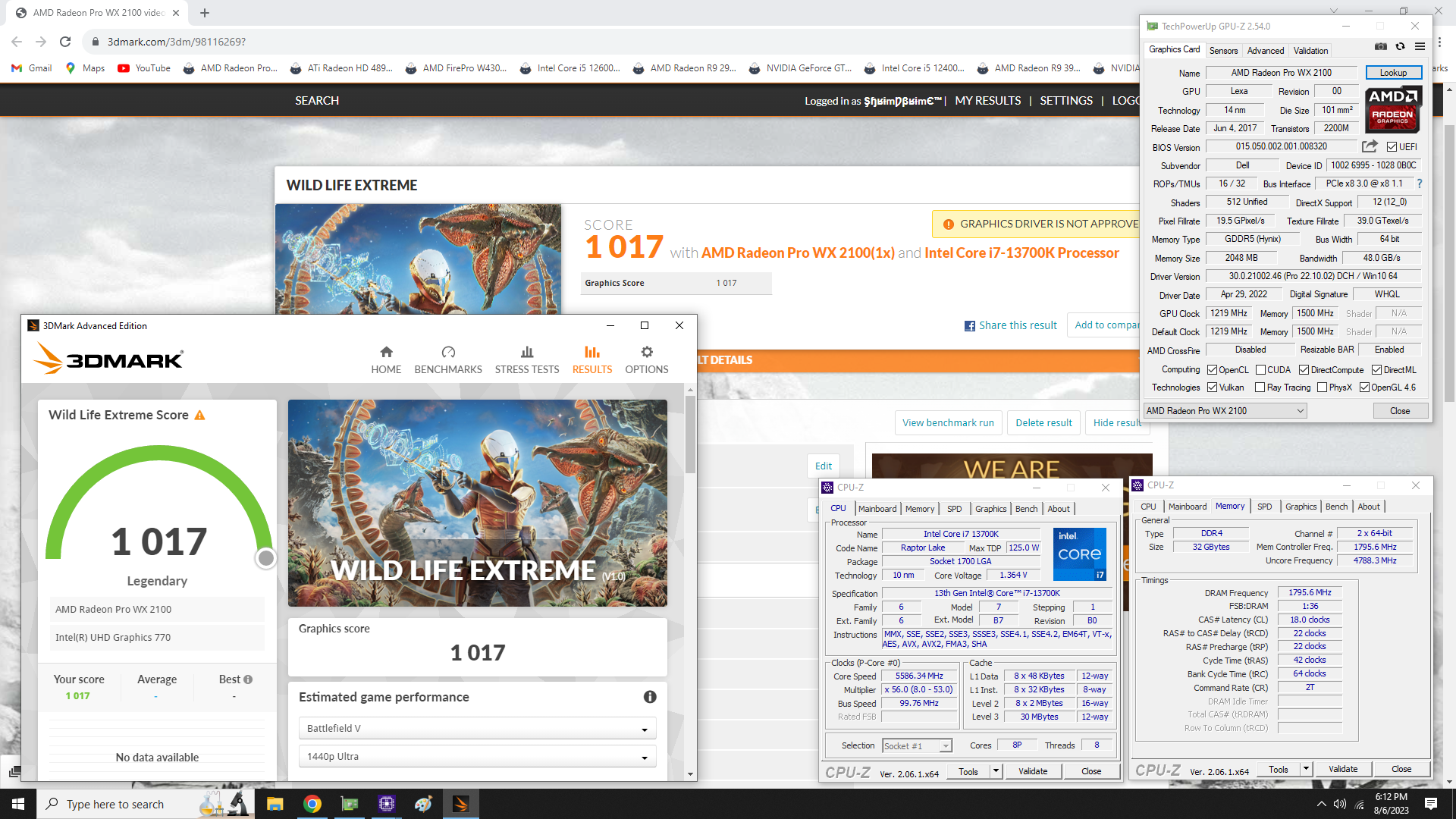Open MY RESULTS link on 3dmark.com
This screenshot has width=1456, height=819.
point(987,101)
